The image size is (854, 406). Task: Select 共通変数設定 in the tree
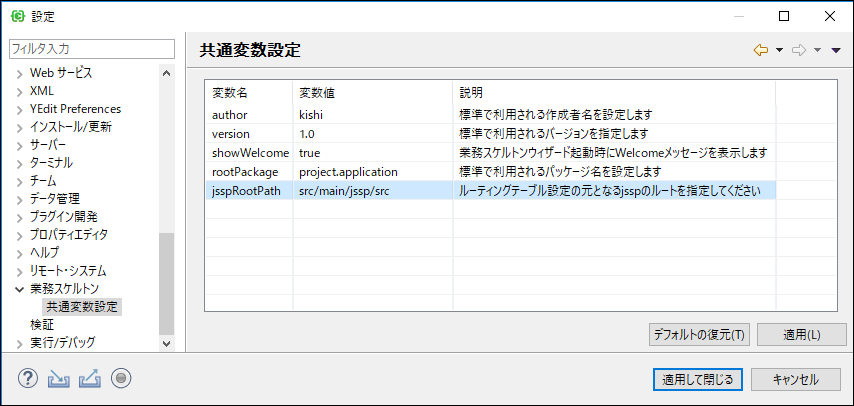click(x=82, y=306)
